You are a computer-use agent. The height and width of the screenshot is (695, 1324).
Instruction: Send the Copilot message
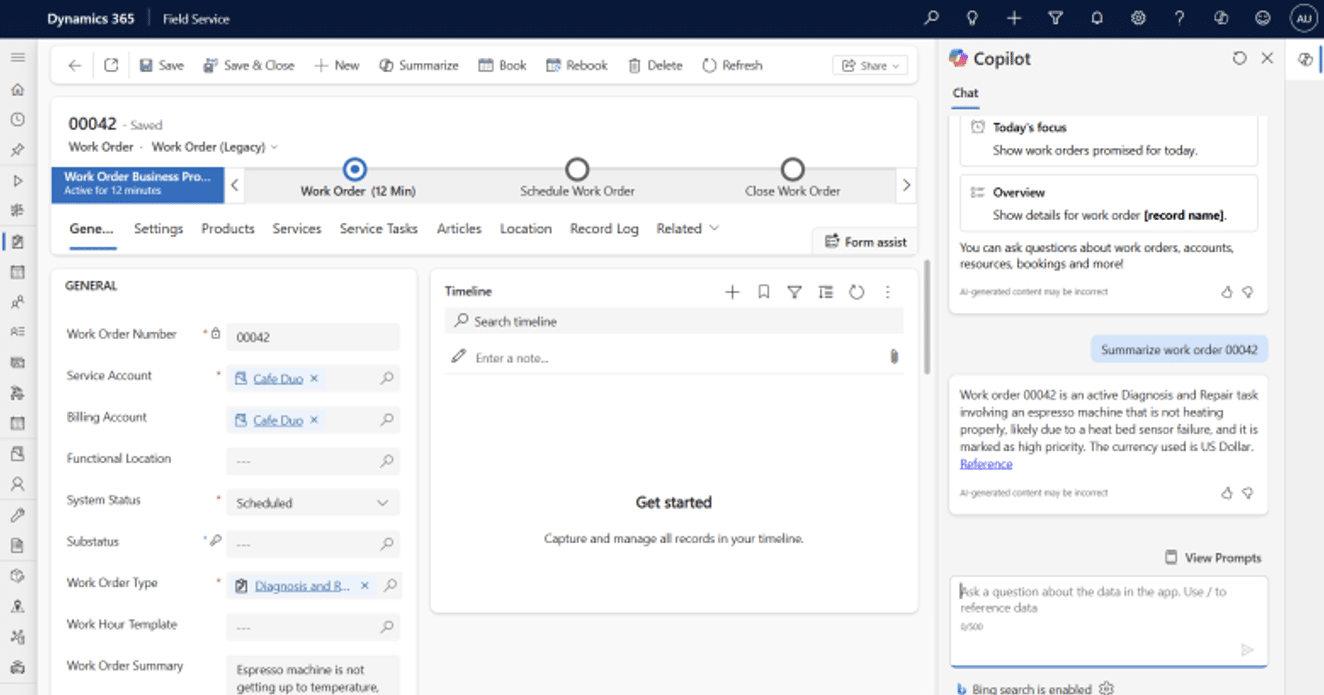[1247, 650]
